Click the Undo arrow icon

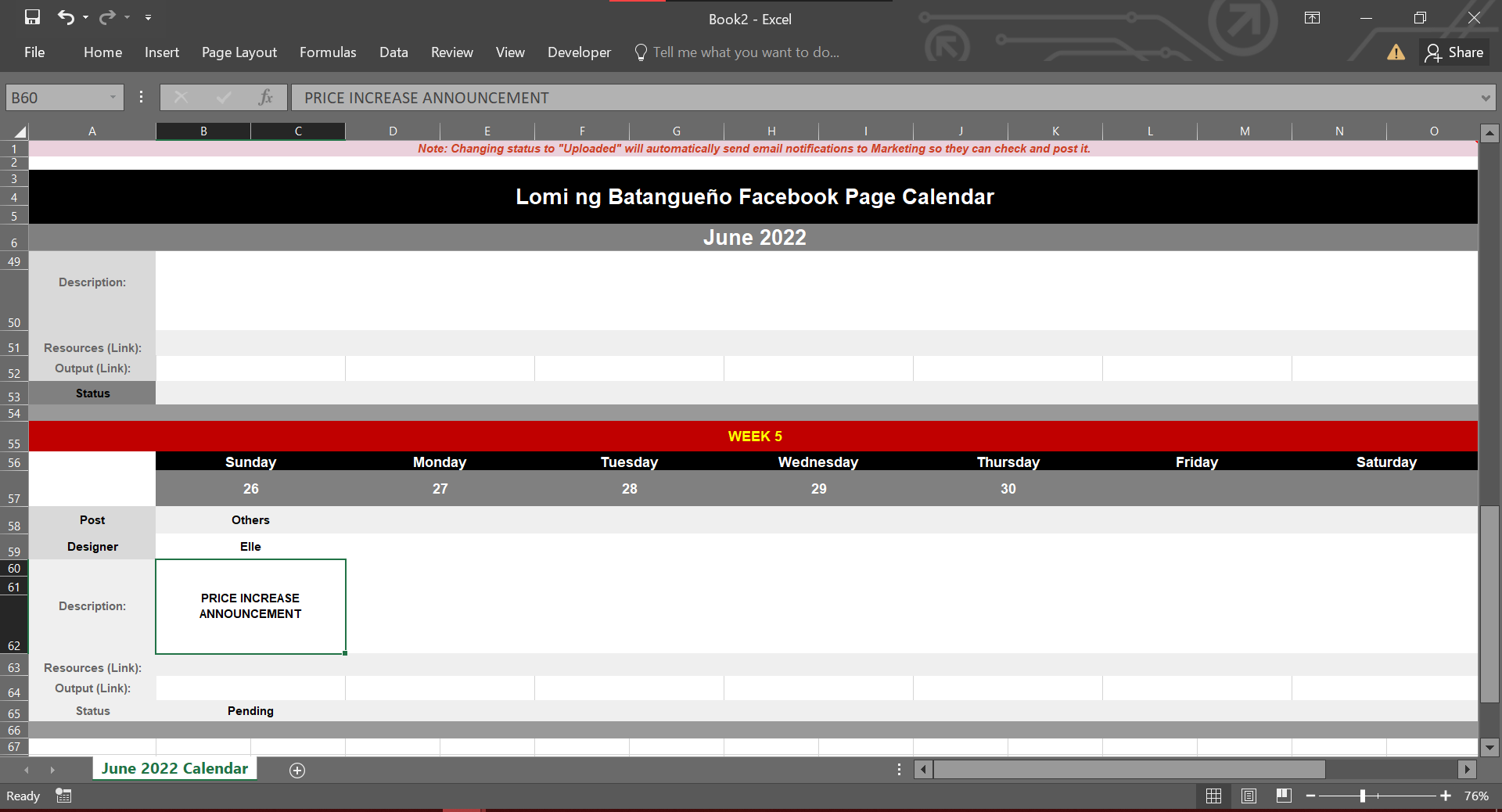point(66,17)
